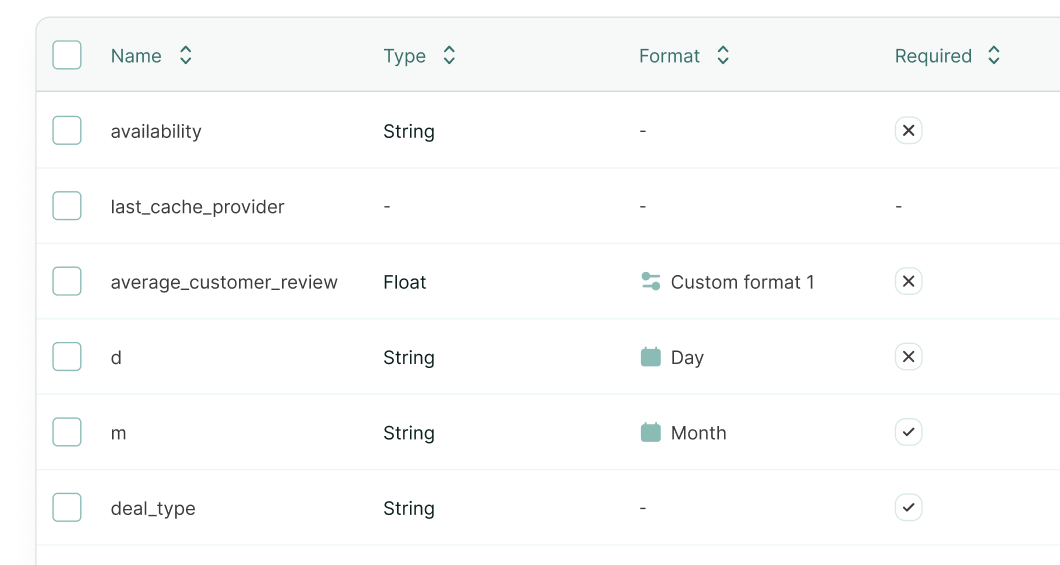Viewport: 1060px width, 565px height.
Task: Click the X required icon for average_customer_review
Action: click(x=908, y=282)
